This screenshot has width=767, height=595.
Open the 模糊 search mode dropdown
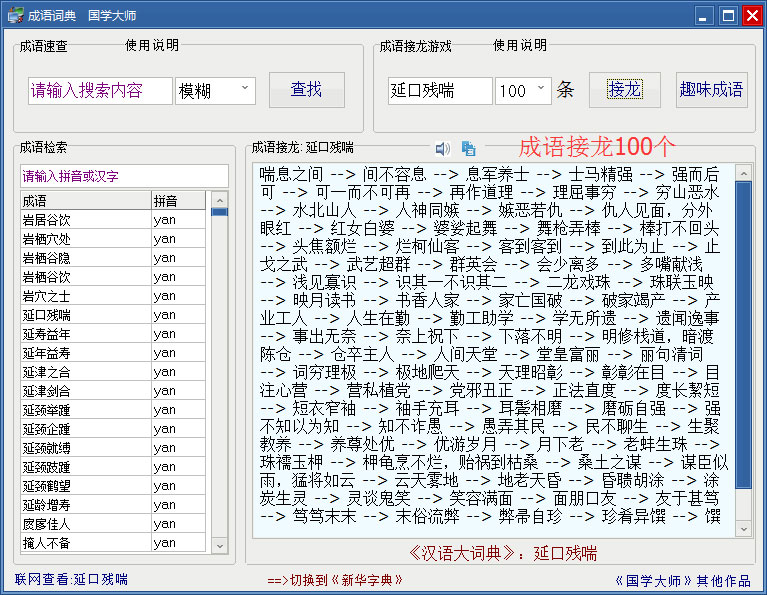coord(245,90)
